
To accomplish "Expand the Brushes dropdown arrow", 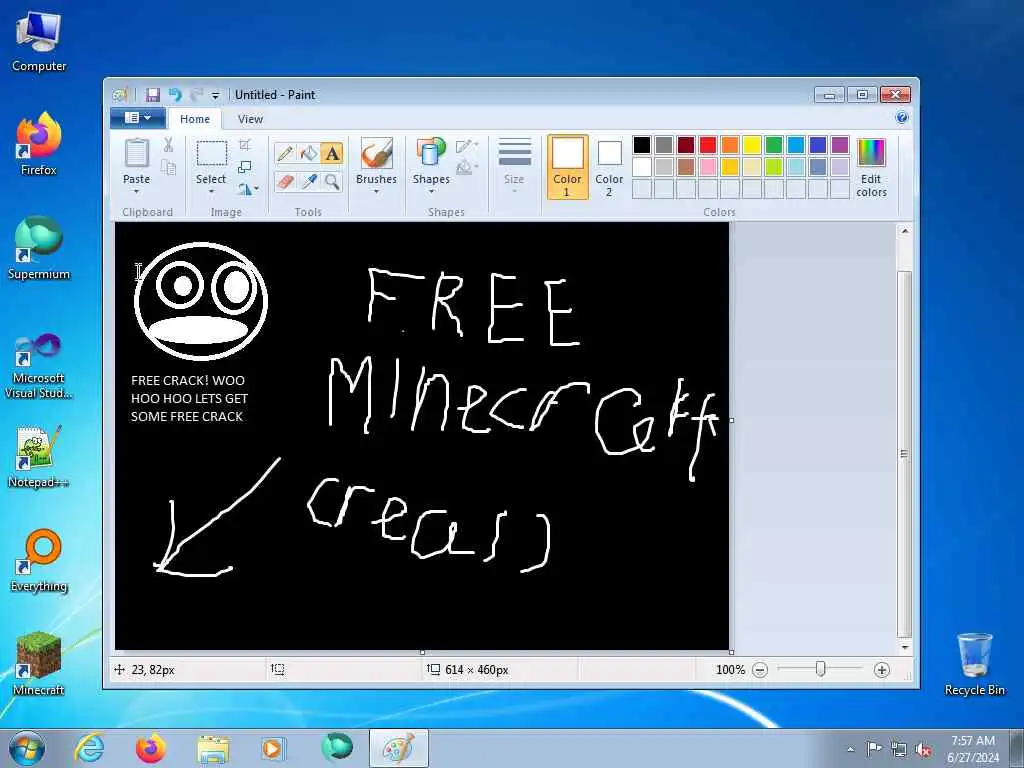I will [x=376, y=191].
